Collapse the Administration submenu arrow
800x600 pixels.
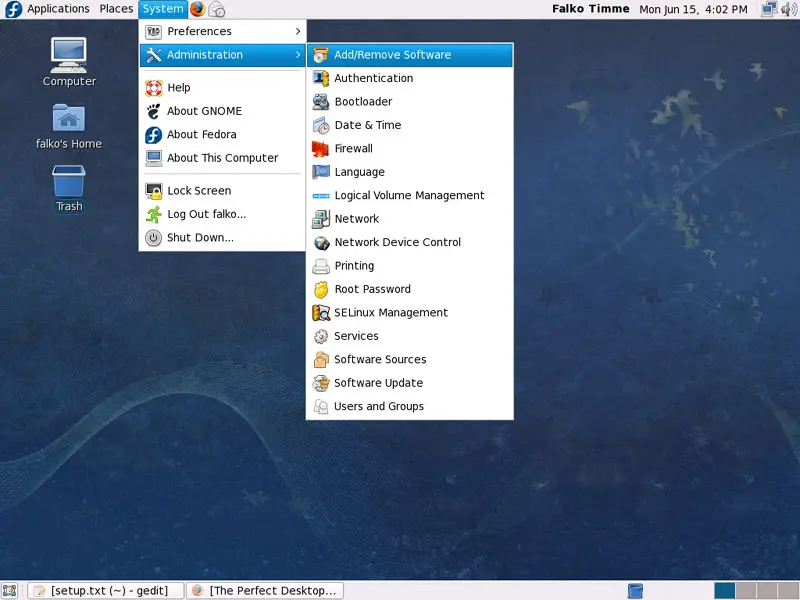click(x=298, y=55)
